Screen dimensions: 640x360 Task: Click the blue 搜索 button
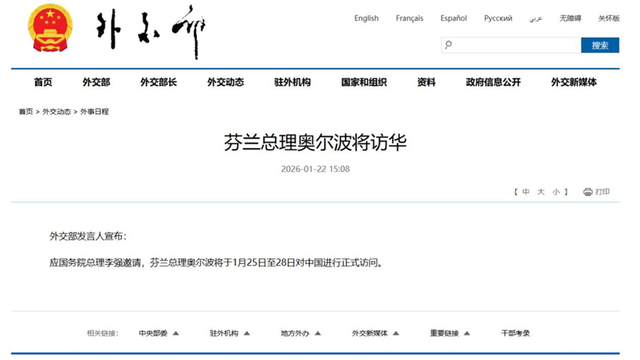click(600, 45)
